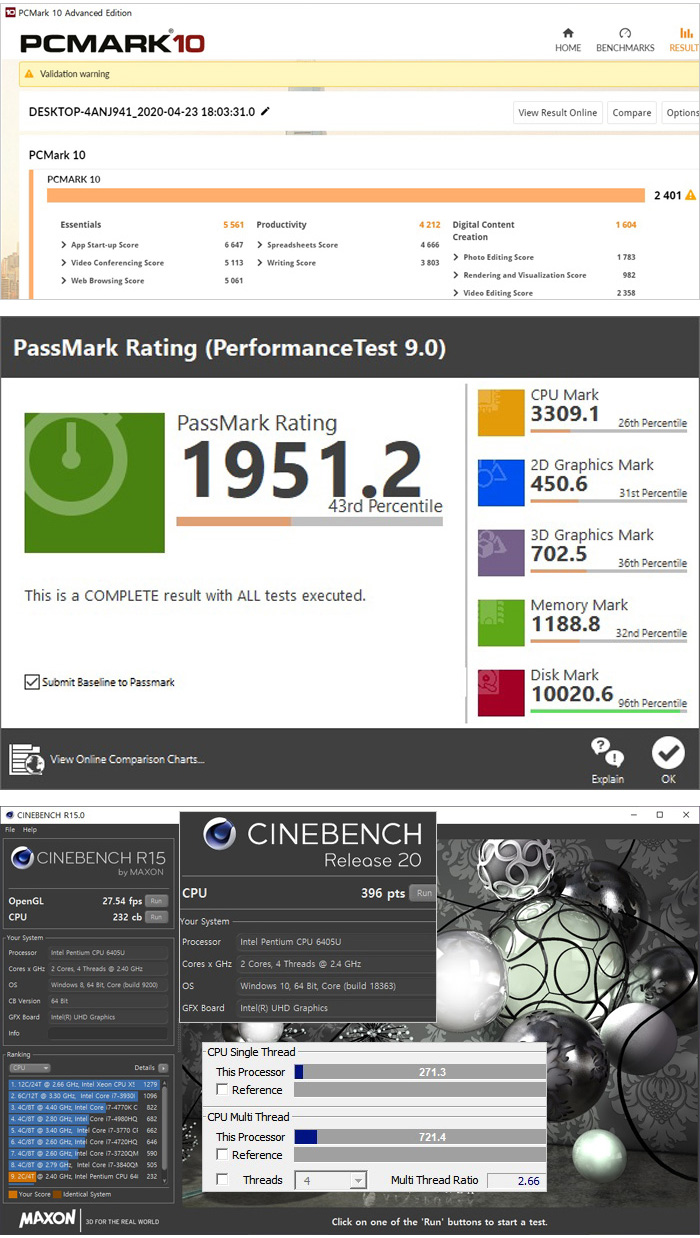Toggle Submit Baseline to Passmark checkbox

click(x=32, y=682)
